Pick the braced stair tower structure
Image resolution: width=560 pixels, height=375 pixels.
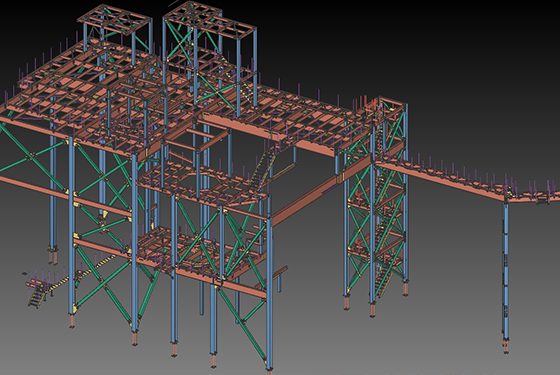tap(376, 200)
